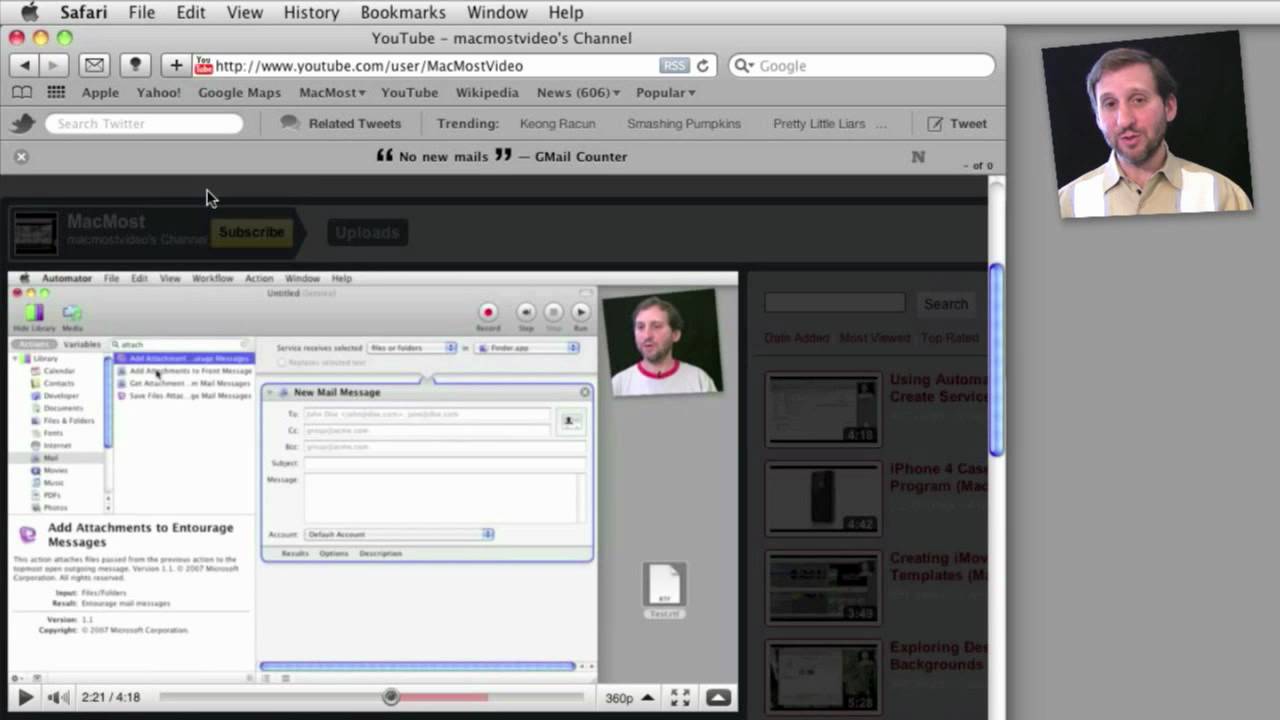Open the Help menu

coord(565,12)
